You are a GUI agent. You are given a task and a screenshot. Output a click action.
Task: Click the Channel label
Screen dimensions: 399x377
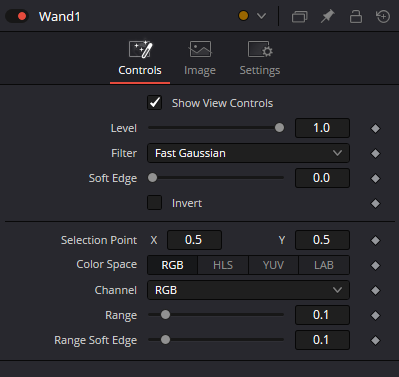116,290
